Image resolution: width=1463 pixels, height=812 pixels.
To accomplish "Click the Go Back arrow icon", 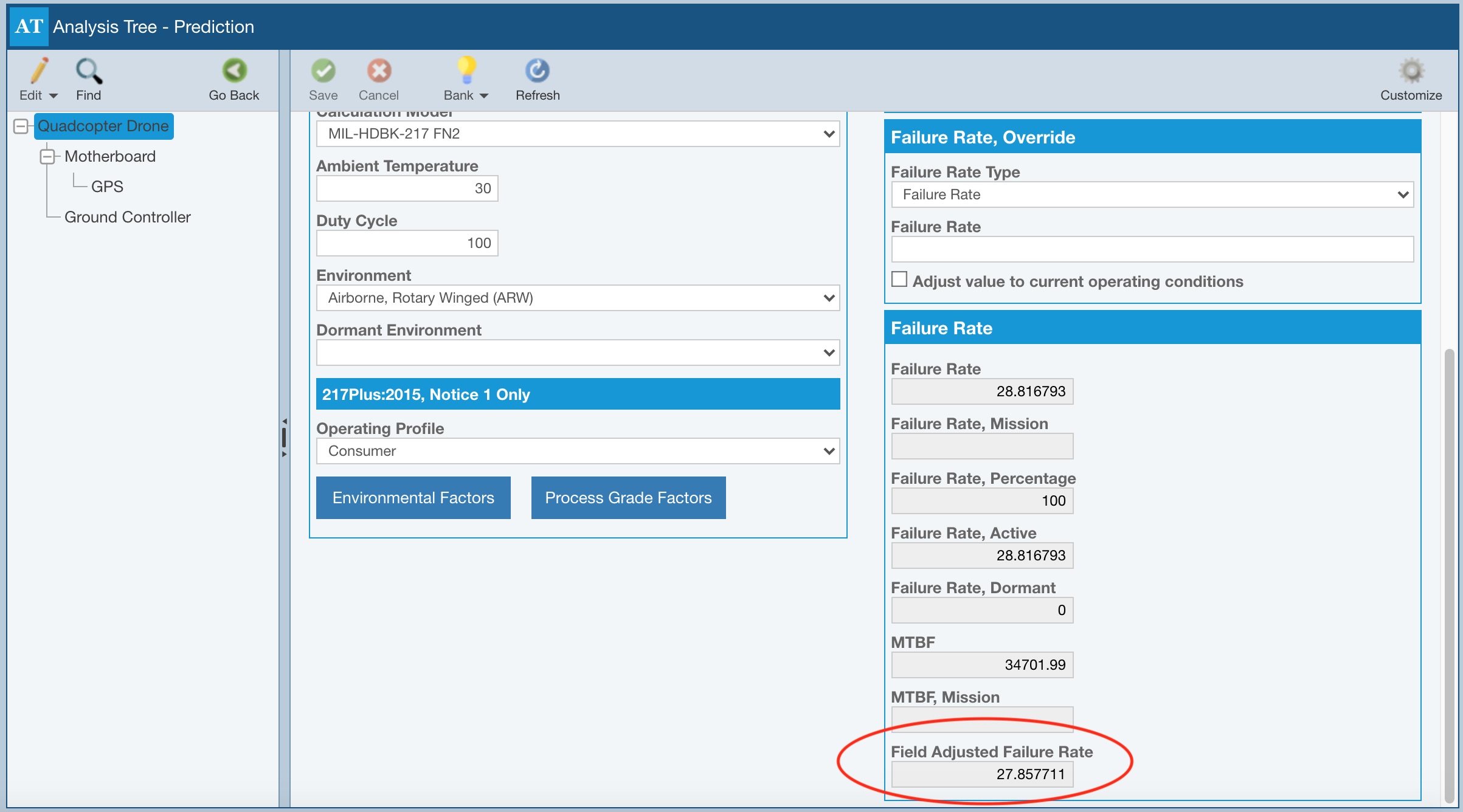I will (234, 72).
